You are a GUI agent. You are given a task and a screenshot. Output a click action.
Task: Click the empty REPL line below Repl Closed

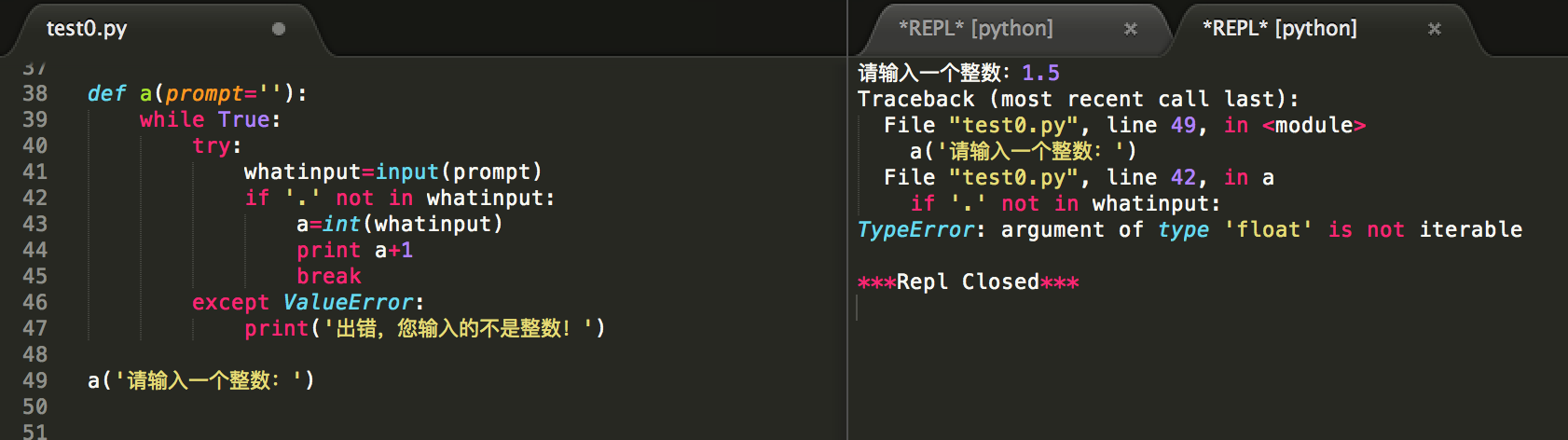[x=1025, y=308]
